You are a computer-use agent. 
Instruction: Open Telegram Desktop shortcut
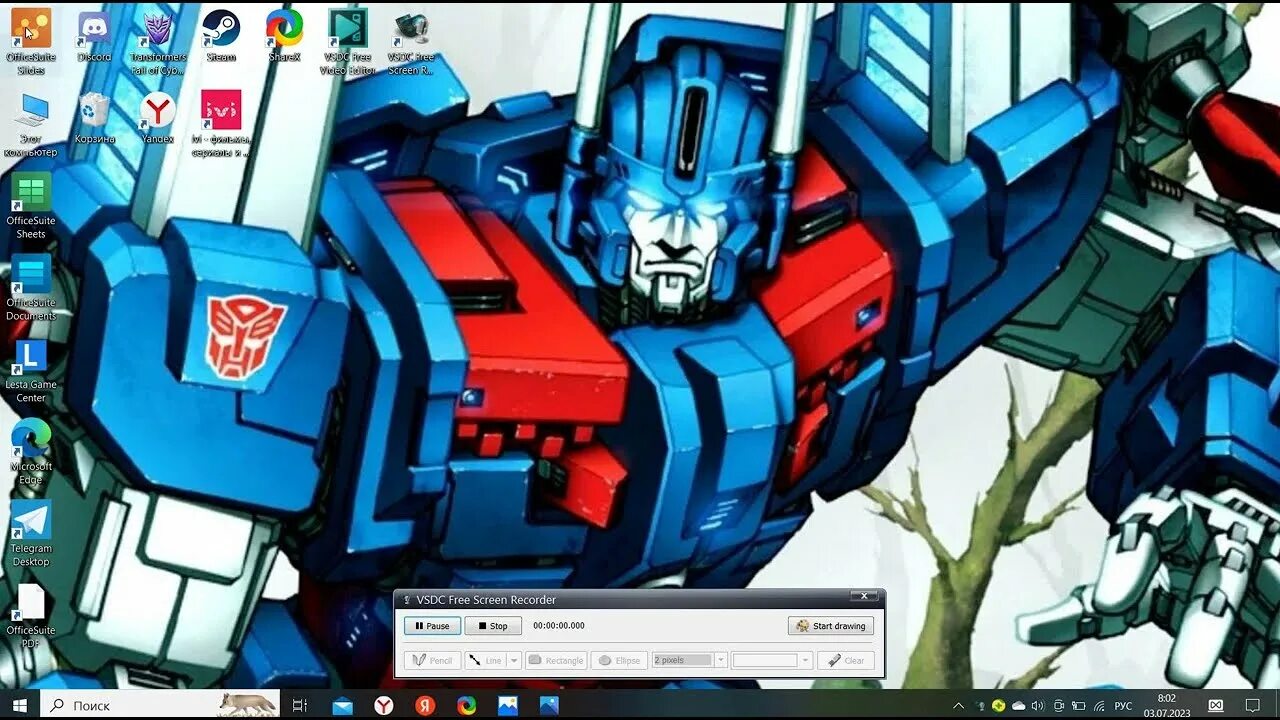click(31, 534)
